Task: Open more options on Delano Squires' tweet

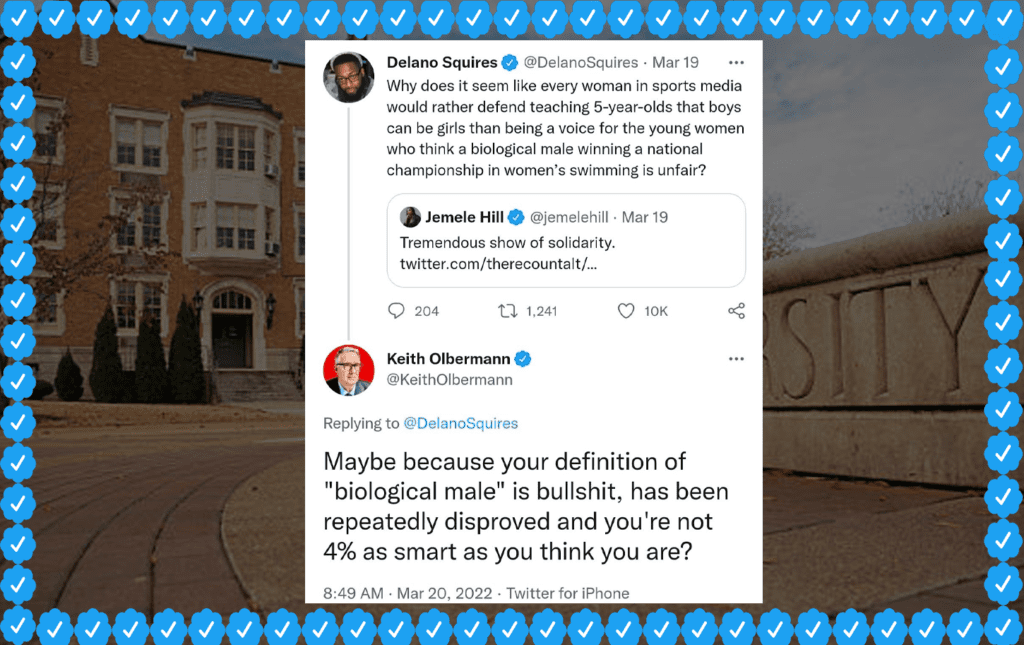Action: point(736,63)
